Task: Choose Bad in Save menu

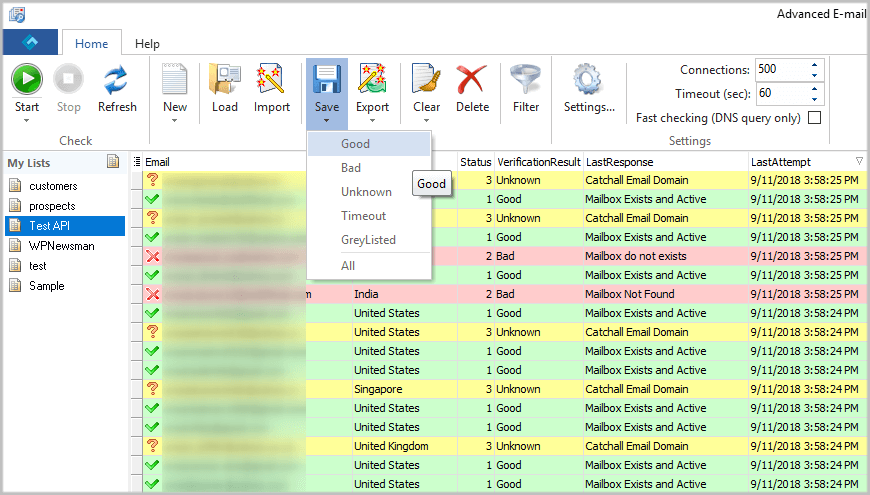Action: (369, 168)
